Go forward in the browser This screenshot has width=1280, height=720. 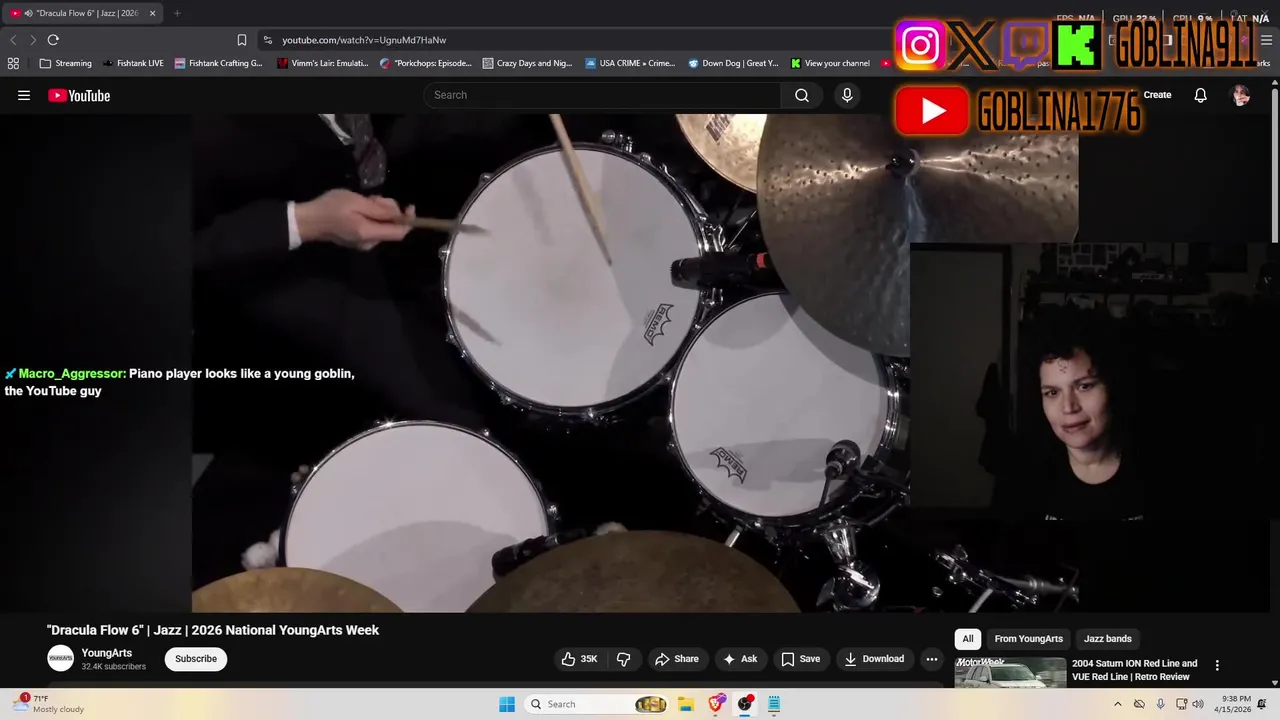(x=32, y=40)
